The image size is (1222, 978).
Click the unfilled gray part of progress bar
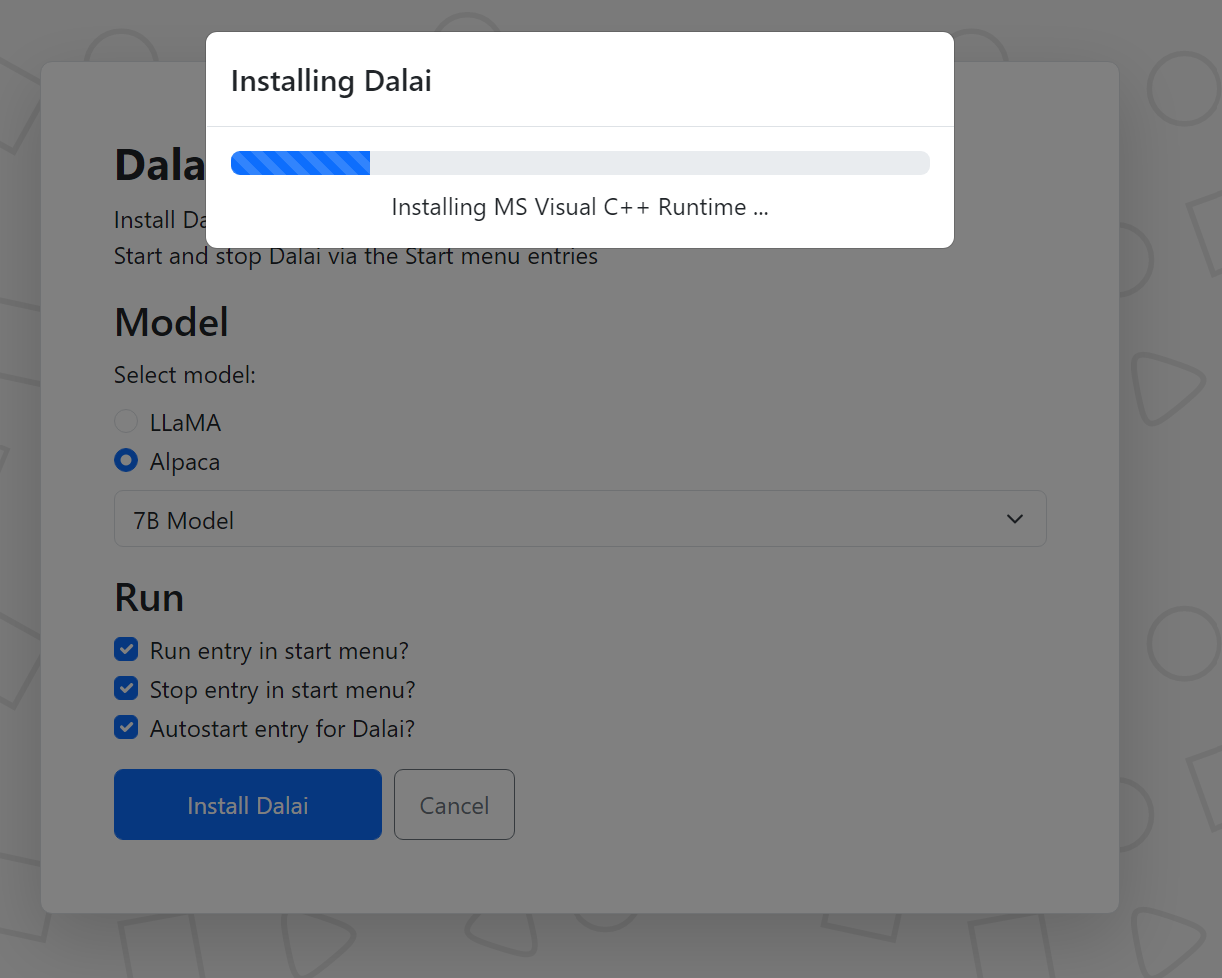[x=650, y=163]
